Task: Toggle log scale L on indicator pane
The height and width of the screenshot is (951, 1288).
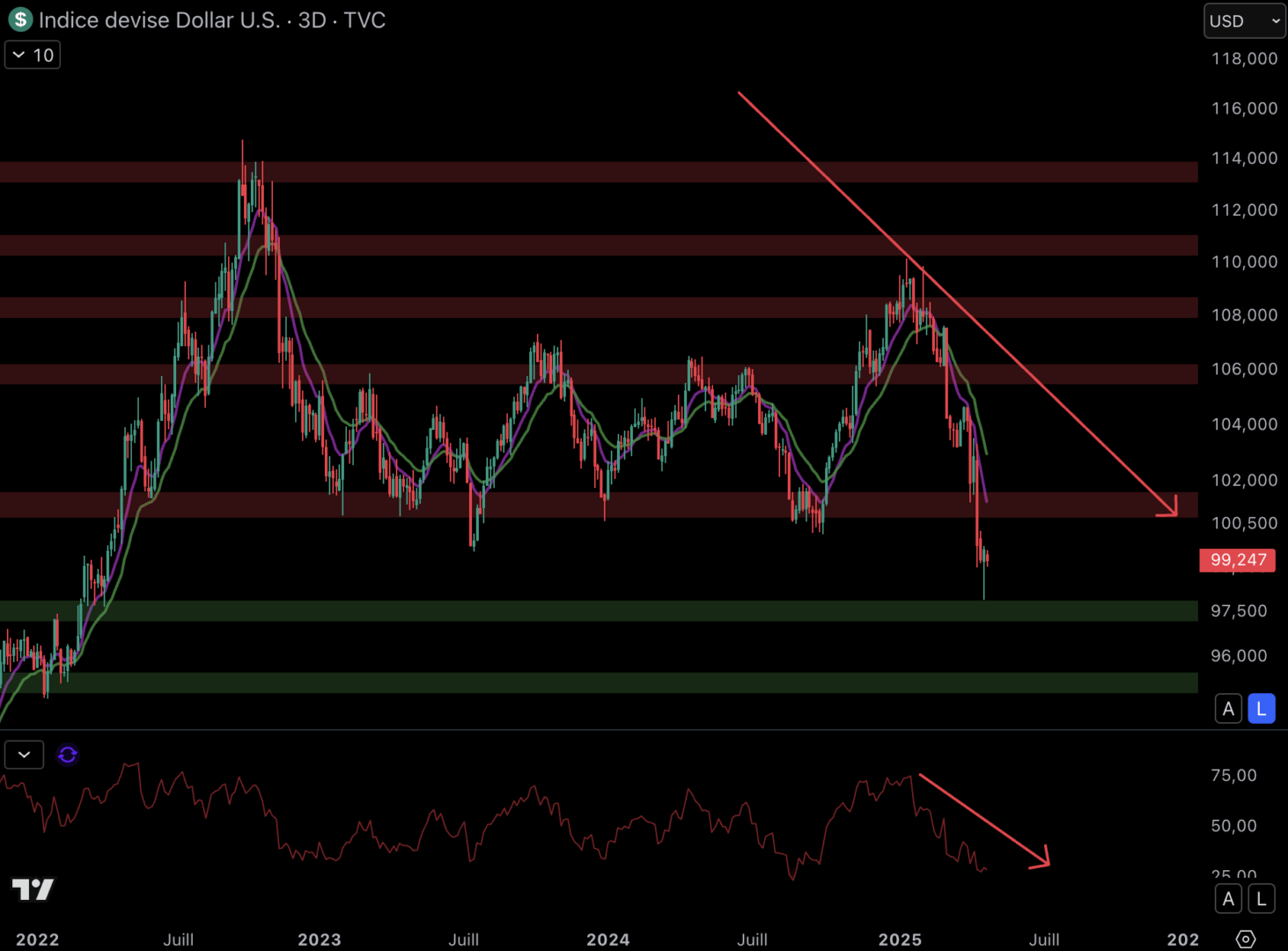Action: pos(1262,899)
